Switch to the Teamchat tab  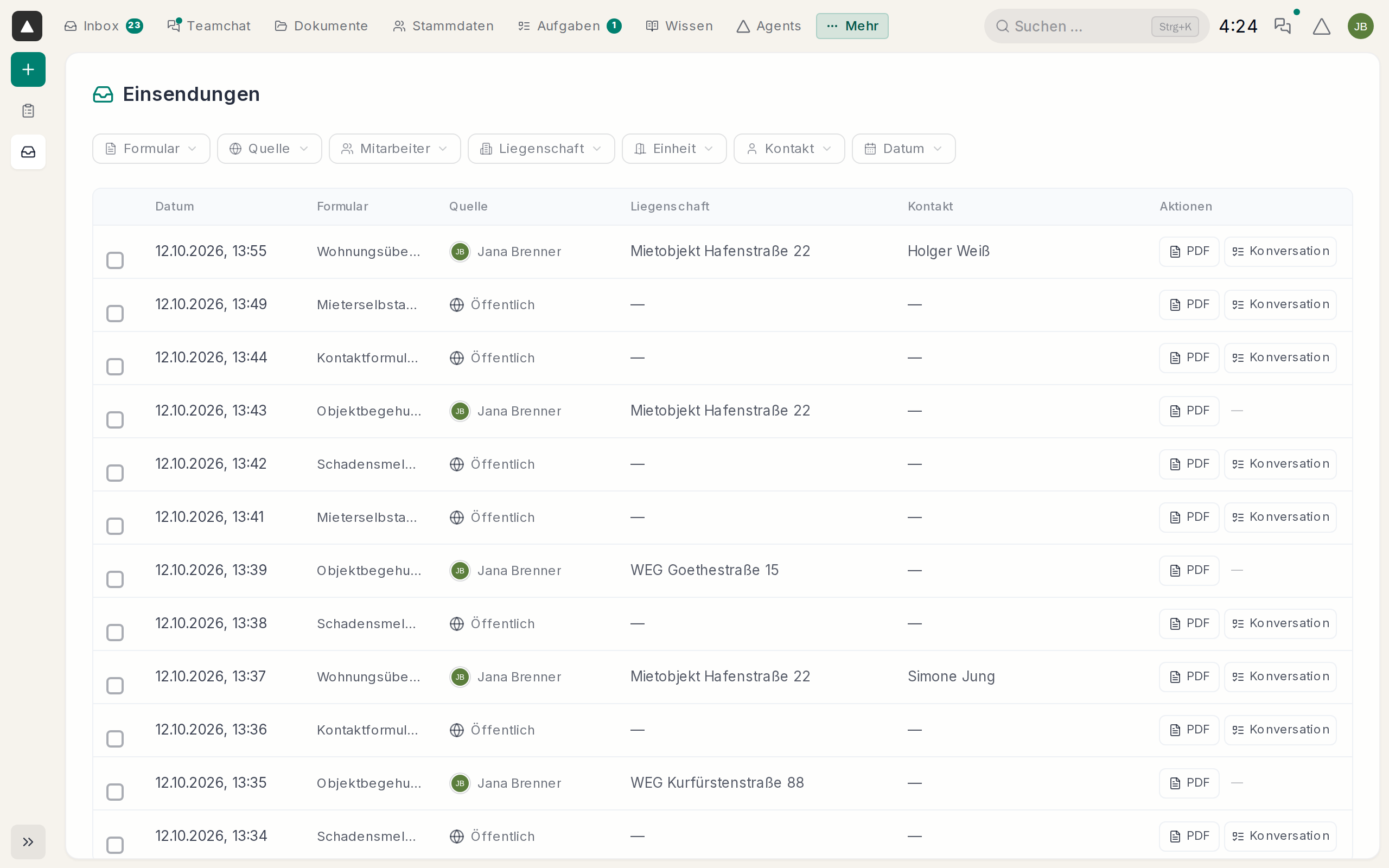pyautogui.click(x=209, y=26)
